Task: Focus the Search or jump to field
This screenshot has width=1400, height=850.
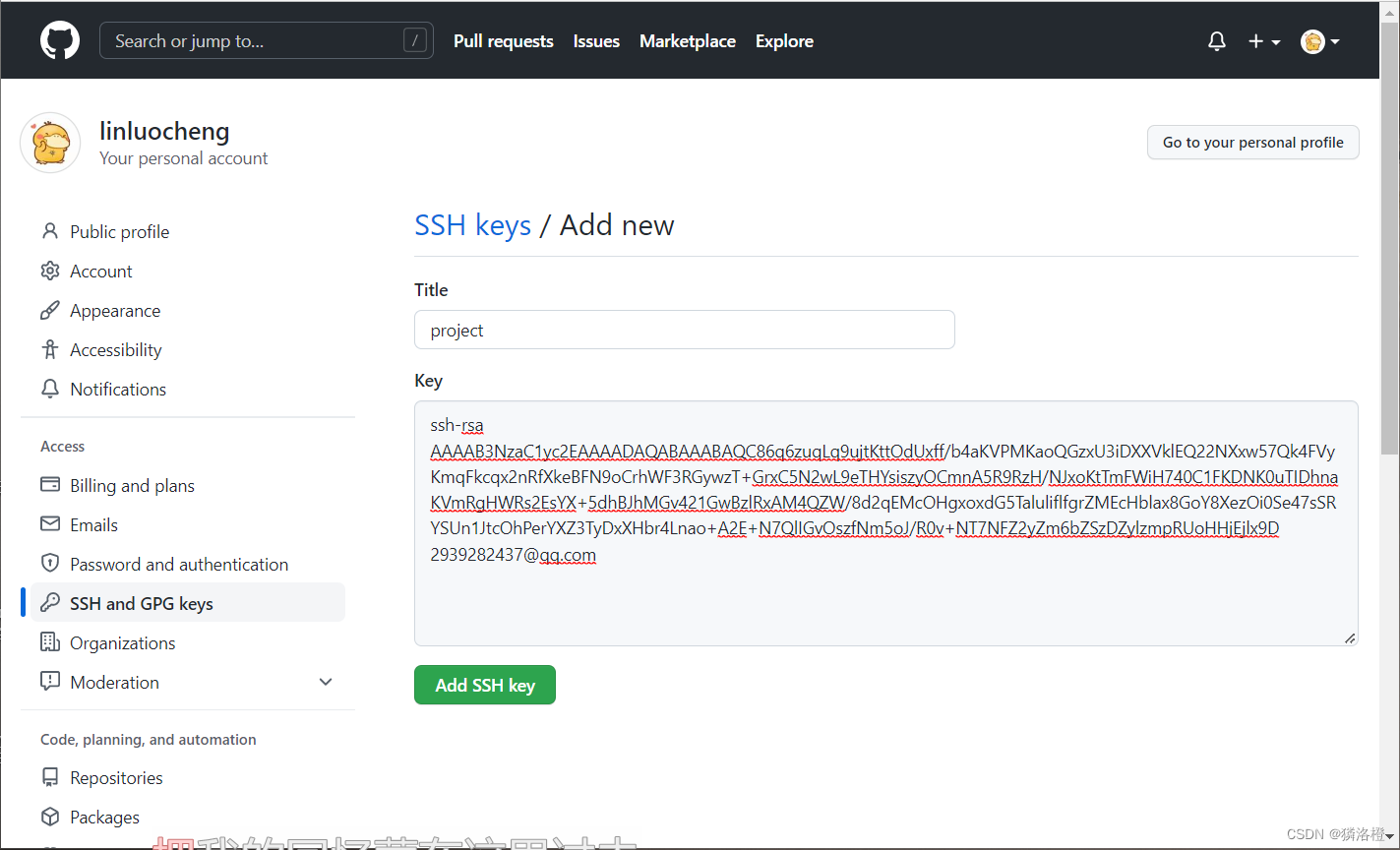Action: point(266,41)
